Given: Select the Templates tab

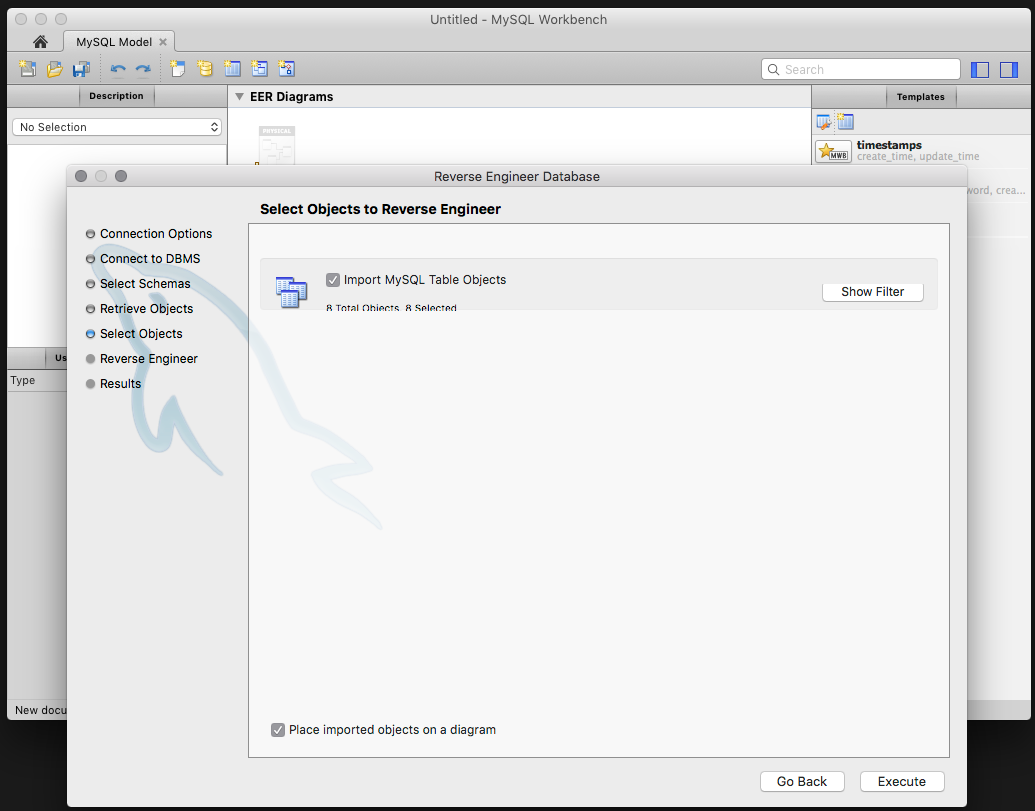Looking at the screenshot, I should 920,96.
